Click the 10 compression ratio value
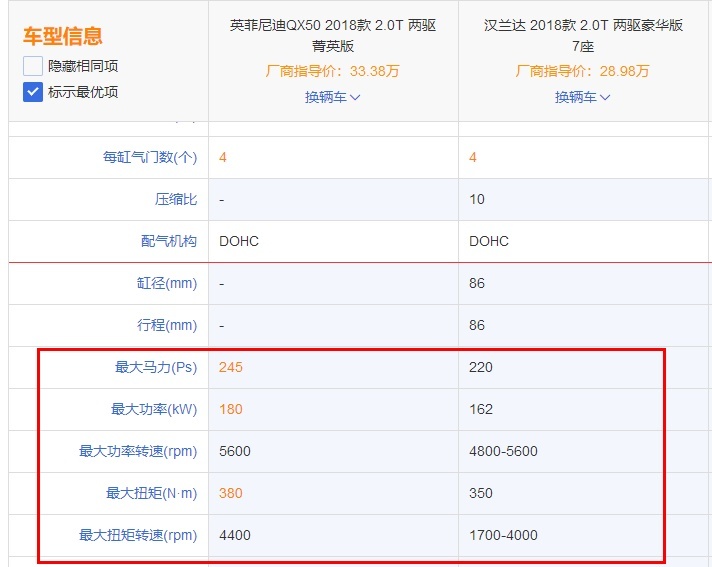 [x=477, y=199]
